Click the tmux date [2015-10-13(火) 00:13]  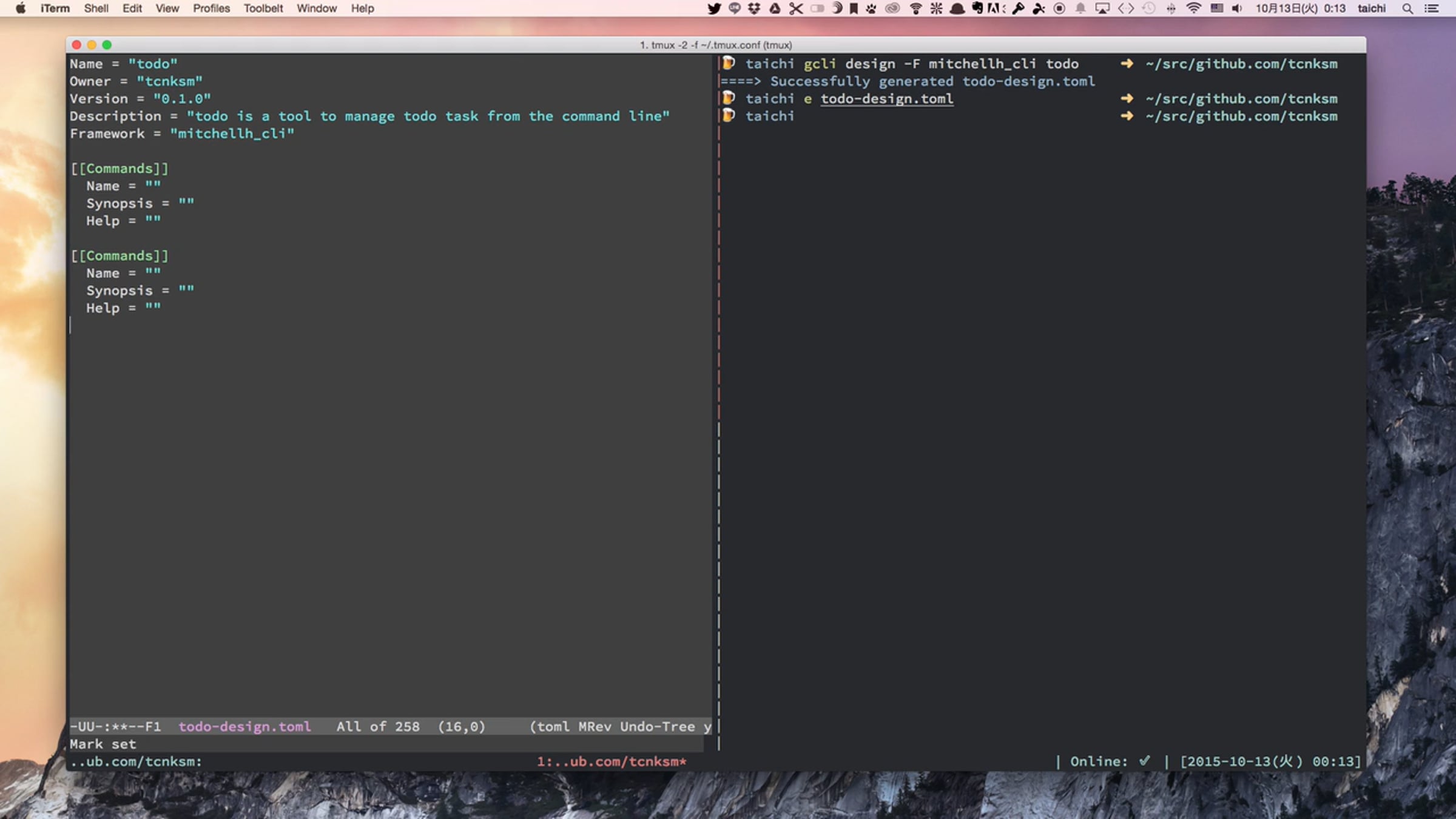click(1270, 761)
